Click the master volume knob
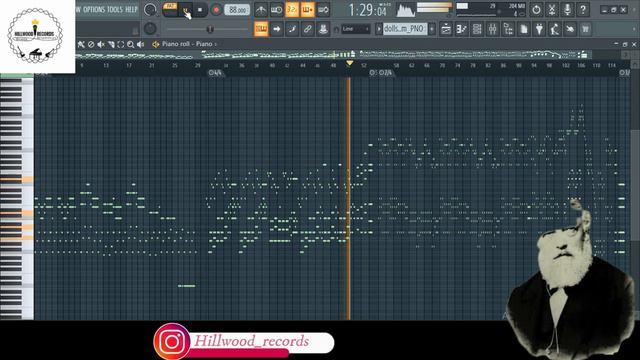 pyautogui.click(x=150, y=9)
